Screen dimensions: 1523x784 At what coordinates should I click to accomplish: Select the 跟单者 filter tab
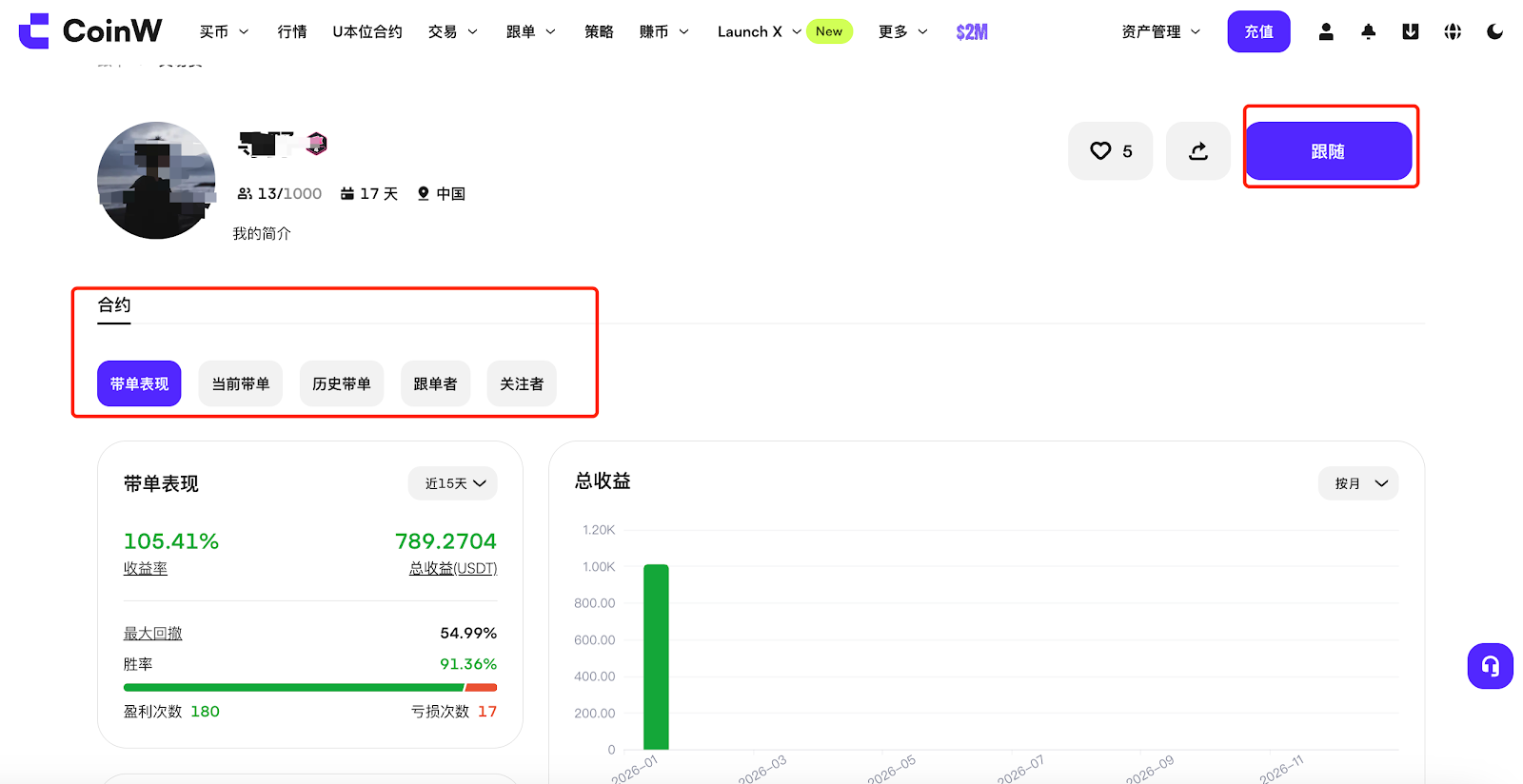click(435, 383)
